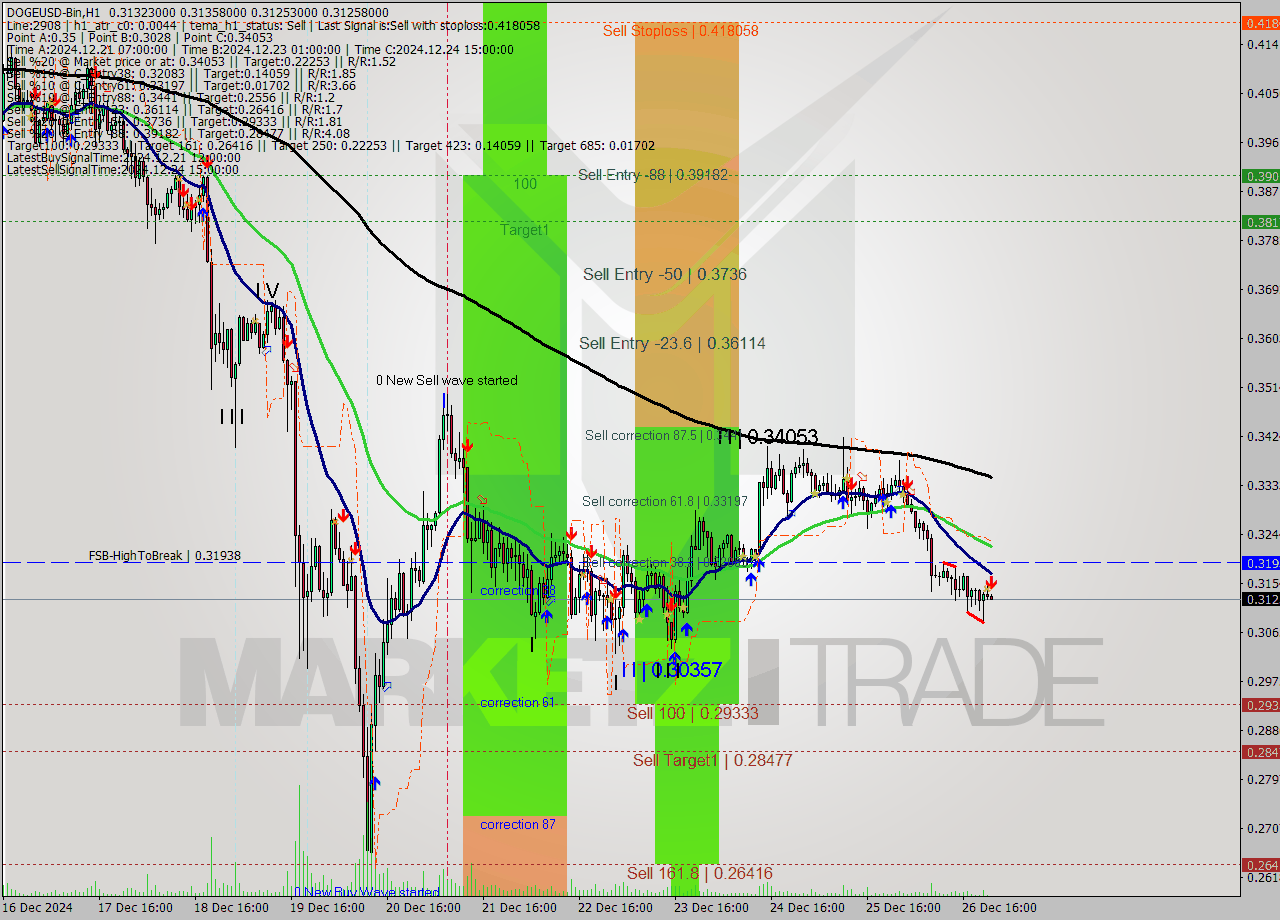The image size is (1280, 920).
Task: Click 'Sell correction 61.8 | 0.33197' label
Action: pos(664,501)
